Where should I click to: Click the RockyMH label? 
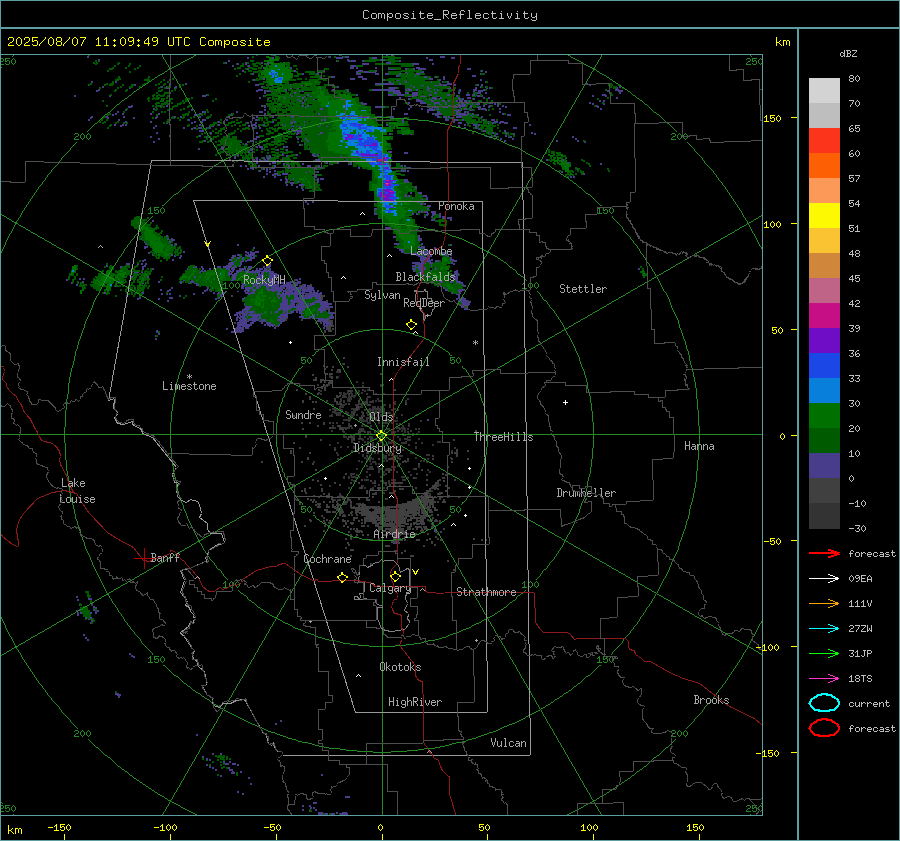coord(264,280)
